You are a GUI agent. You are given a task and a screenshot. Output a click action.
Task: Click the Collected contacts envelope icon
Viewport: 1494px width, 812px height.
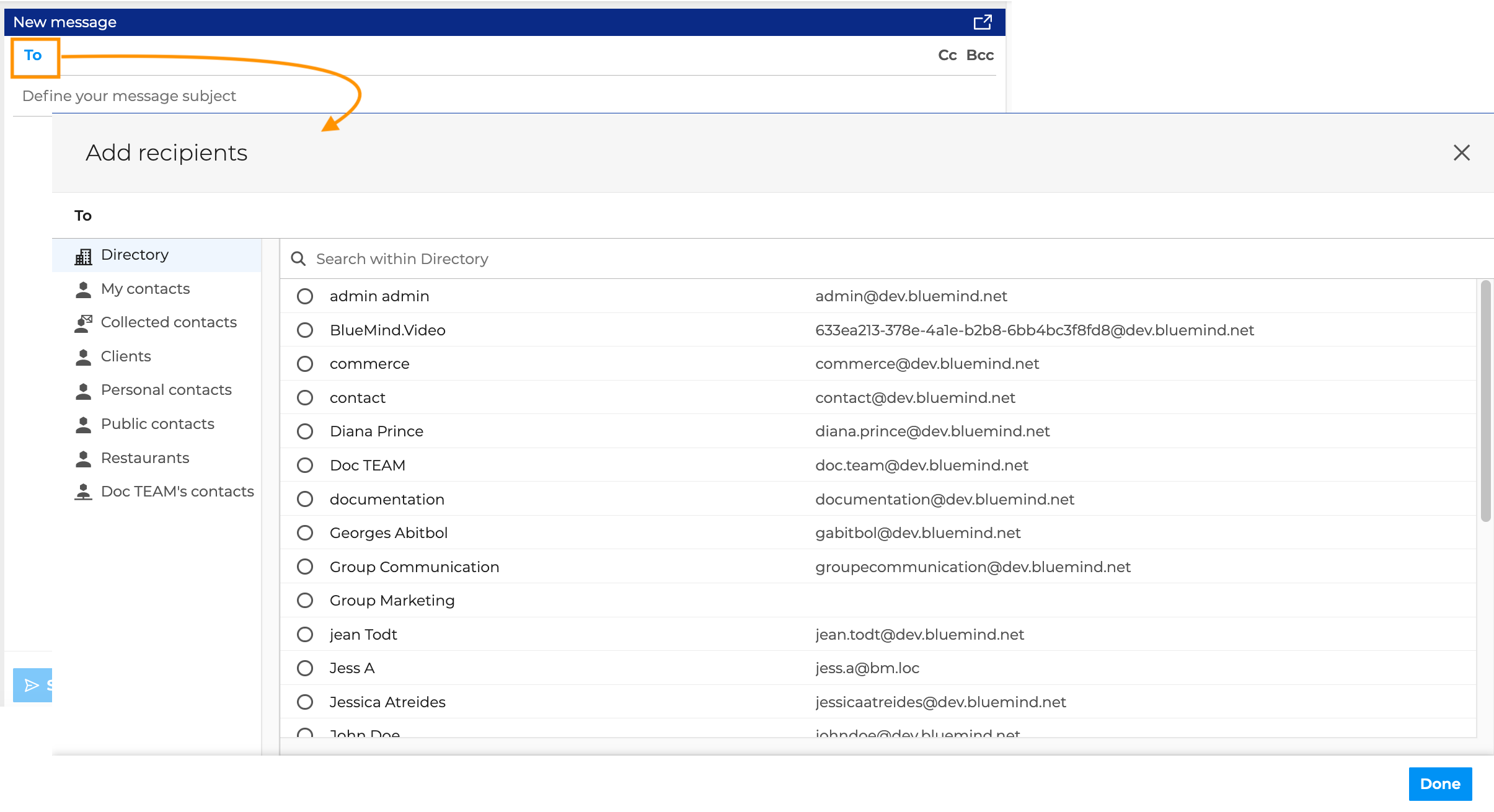pos(83,323)
